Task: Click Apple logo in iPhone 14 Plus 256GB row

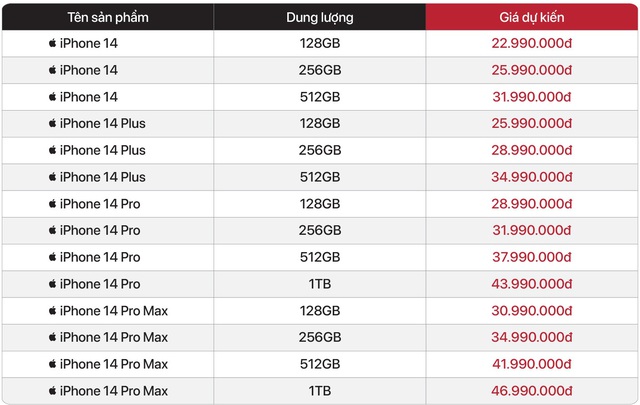Action: point(52,150)
